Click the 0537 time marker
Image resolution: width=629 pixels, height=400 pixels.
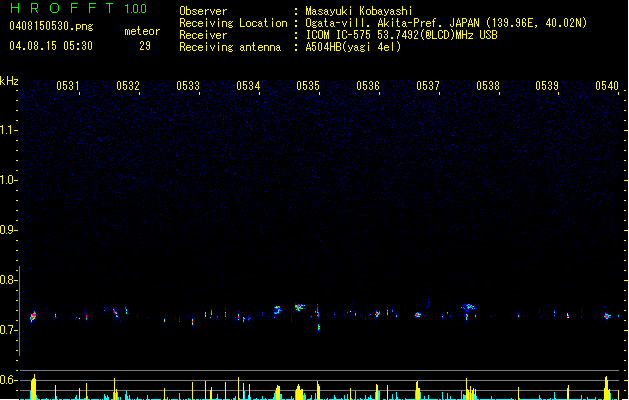click(428, 86)
